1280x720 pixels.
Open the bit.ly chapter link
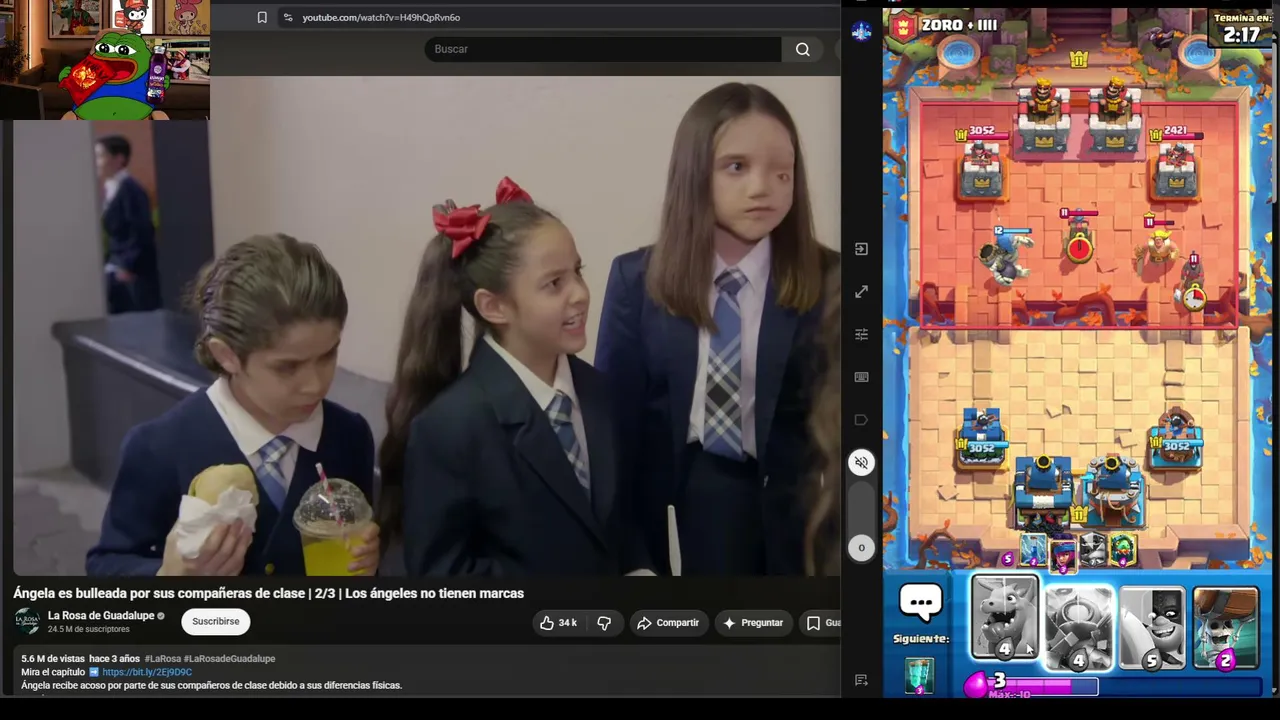click(147, 672)
